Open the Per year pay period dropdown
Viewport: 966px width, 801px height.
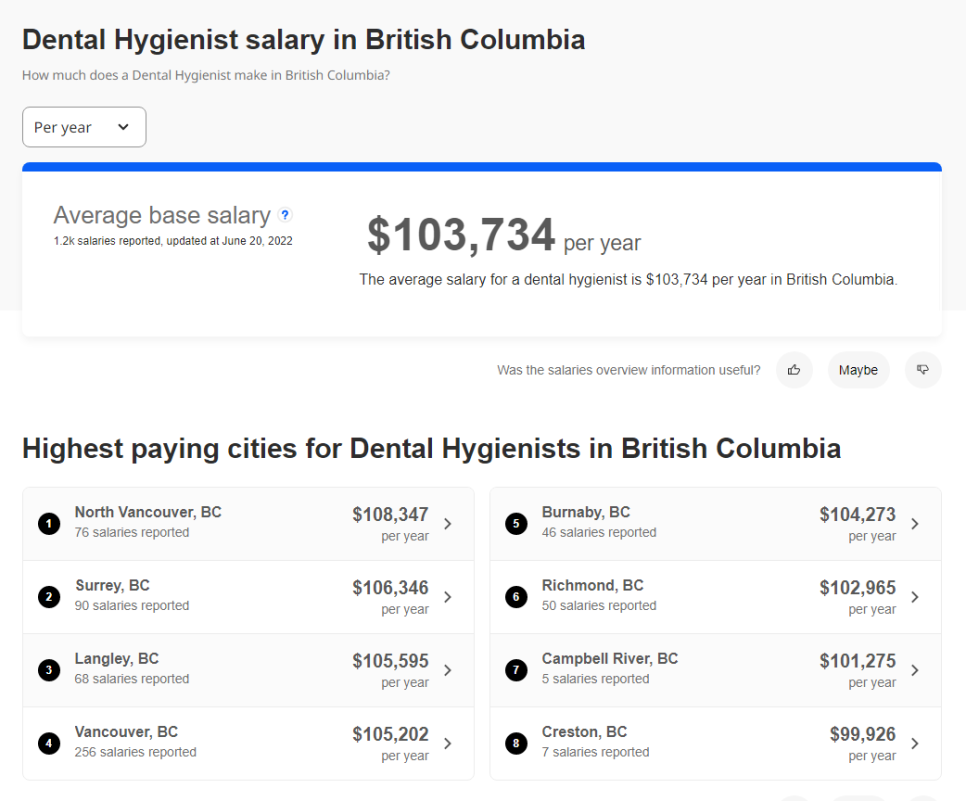84,127
